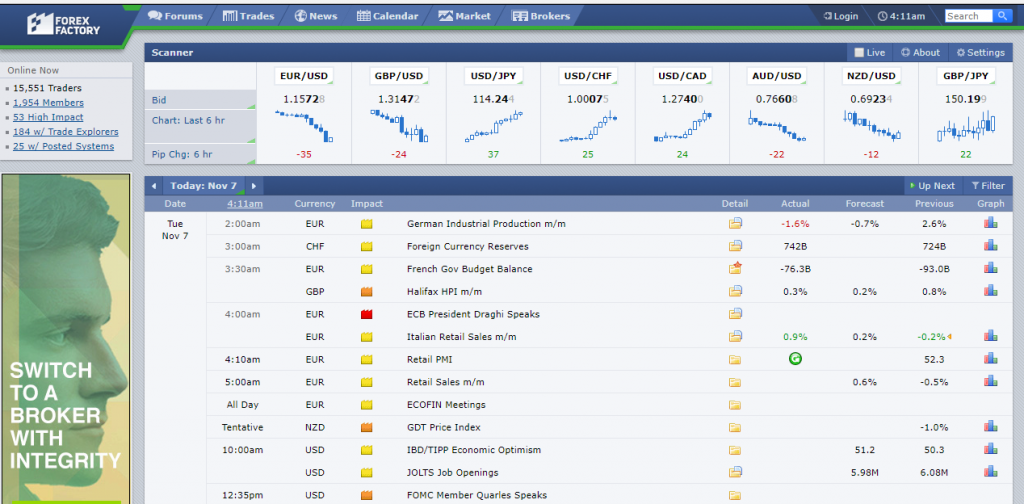Go to next day using right arrow
Viewport: 1024px width, 504px height.
click(x=254, y=186)
